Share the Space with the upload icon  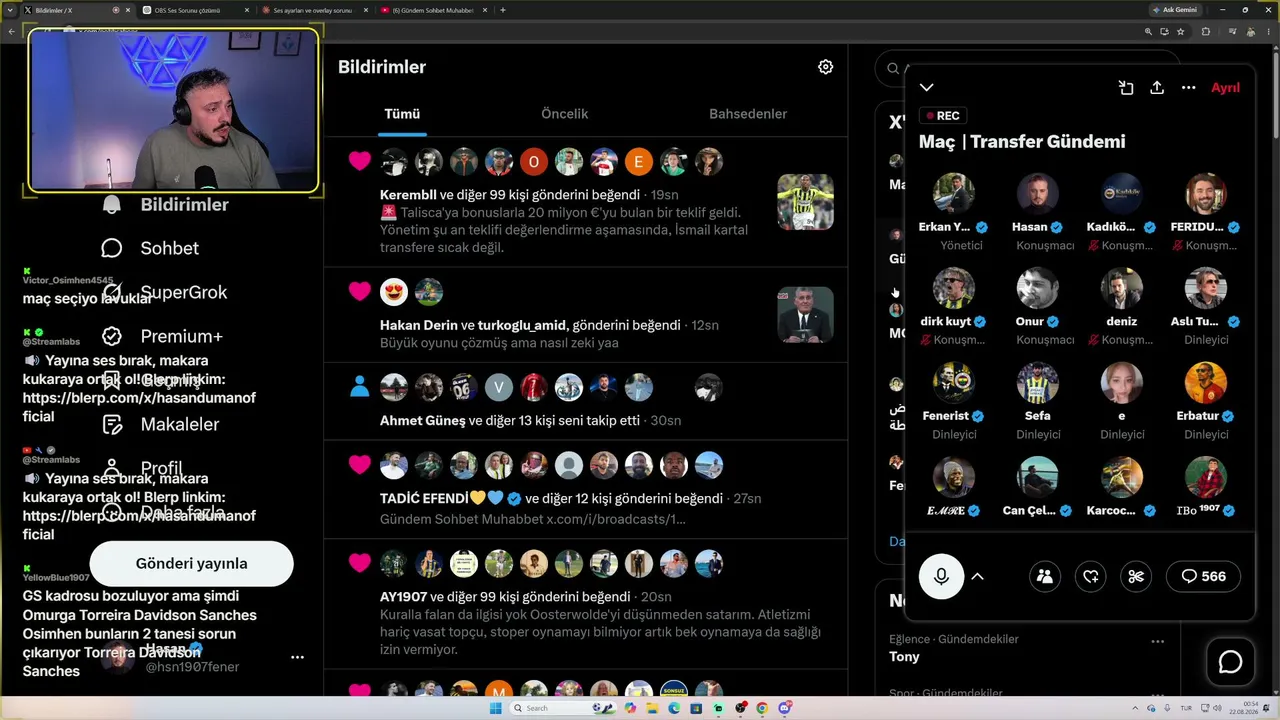(1157, 88)
